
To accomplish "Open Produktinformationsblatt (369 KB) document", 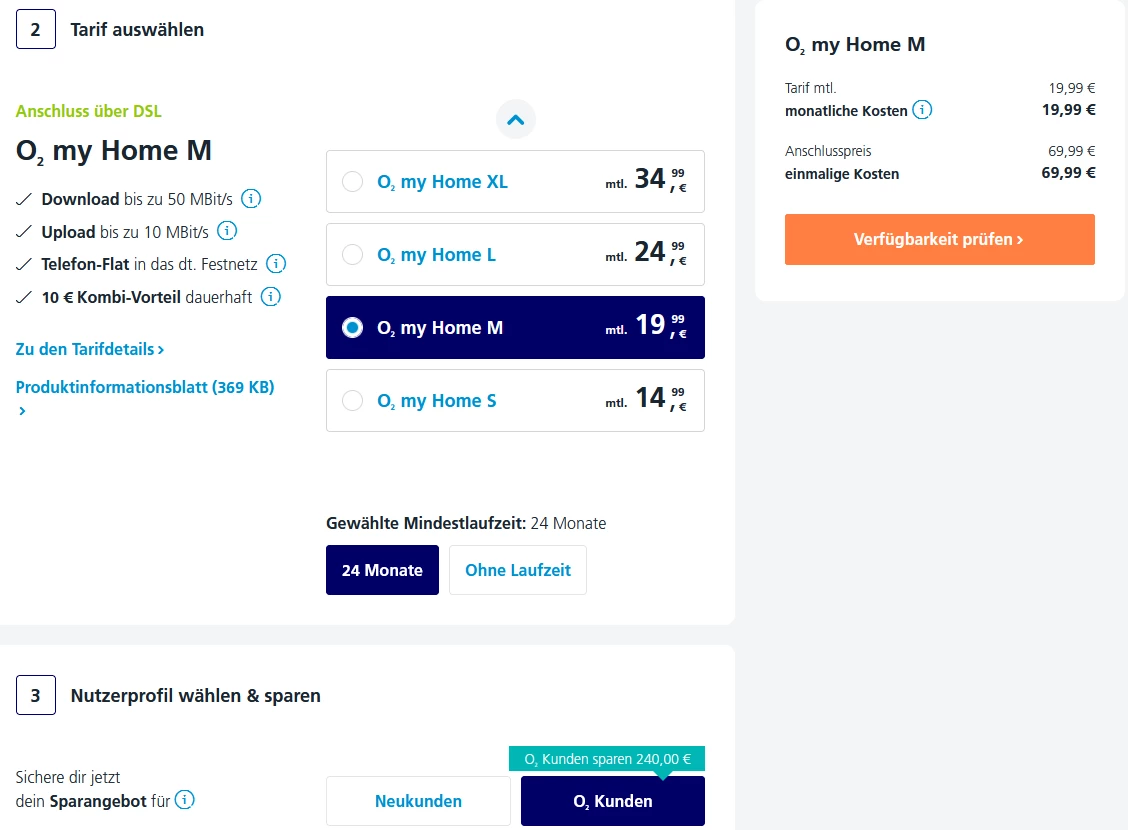I will point(145,387).
